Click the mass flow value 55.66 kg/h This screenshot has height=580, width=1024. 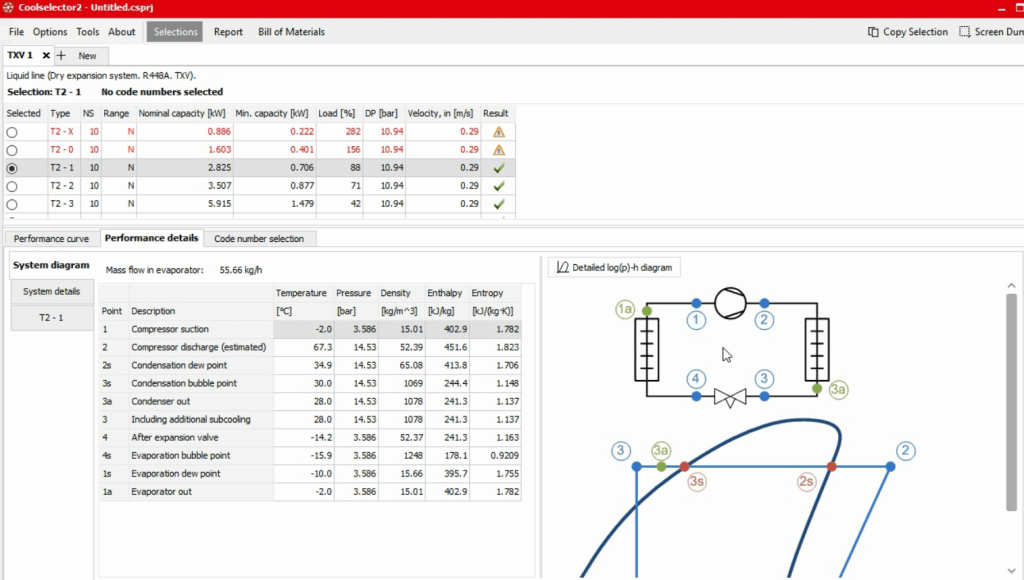coord(240,270)
